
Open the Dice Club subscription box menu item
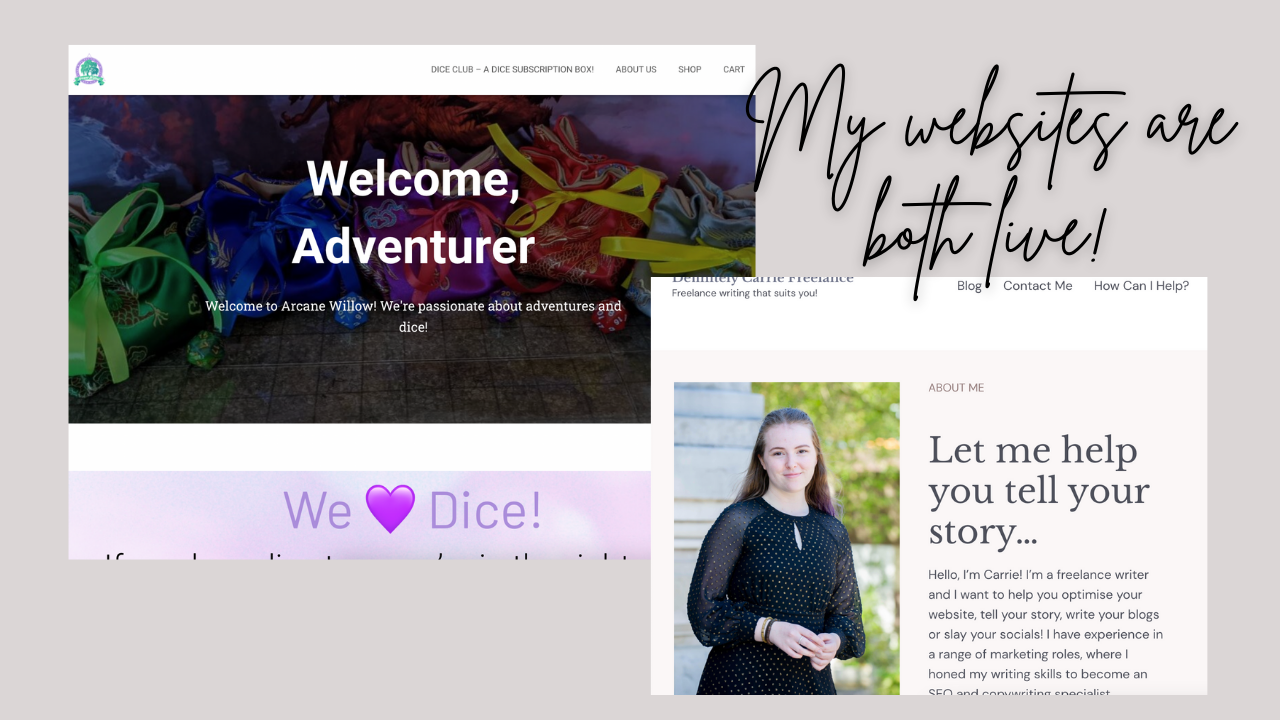coord(512,70)
